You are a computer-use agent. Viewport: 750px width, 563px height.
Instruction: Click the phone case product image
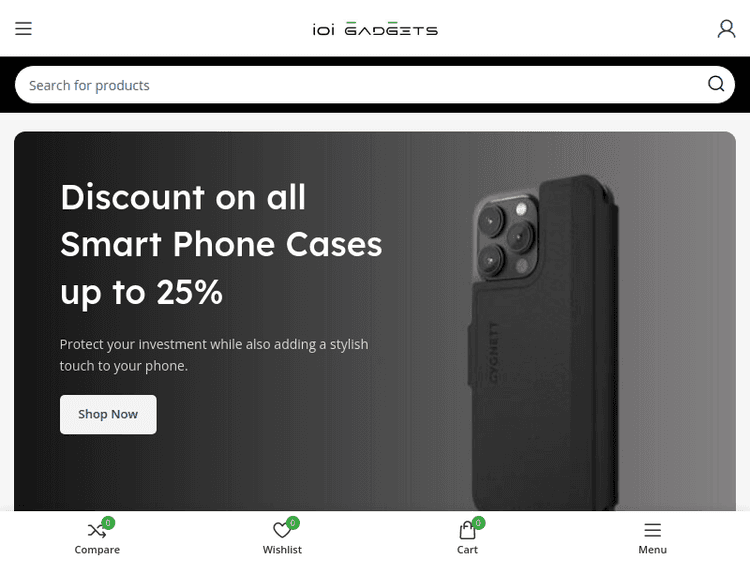pyautogui.click(x=543, y=342)
